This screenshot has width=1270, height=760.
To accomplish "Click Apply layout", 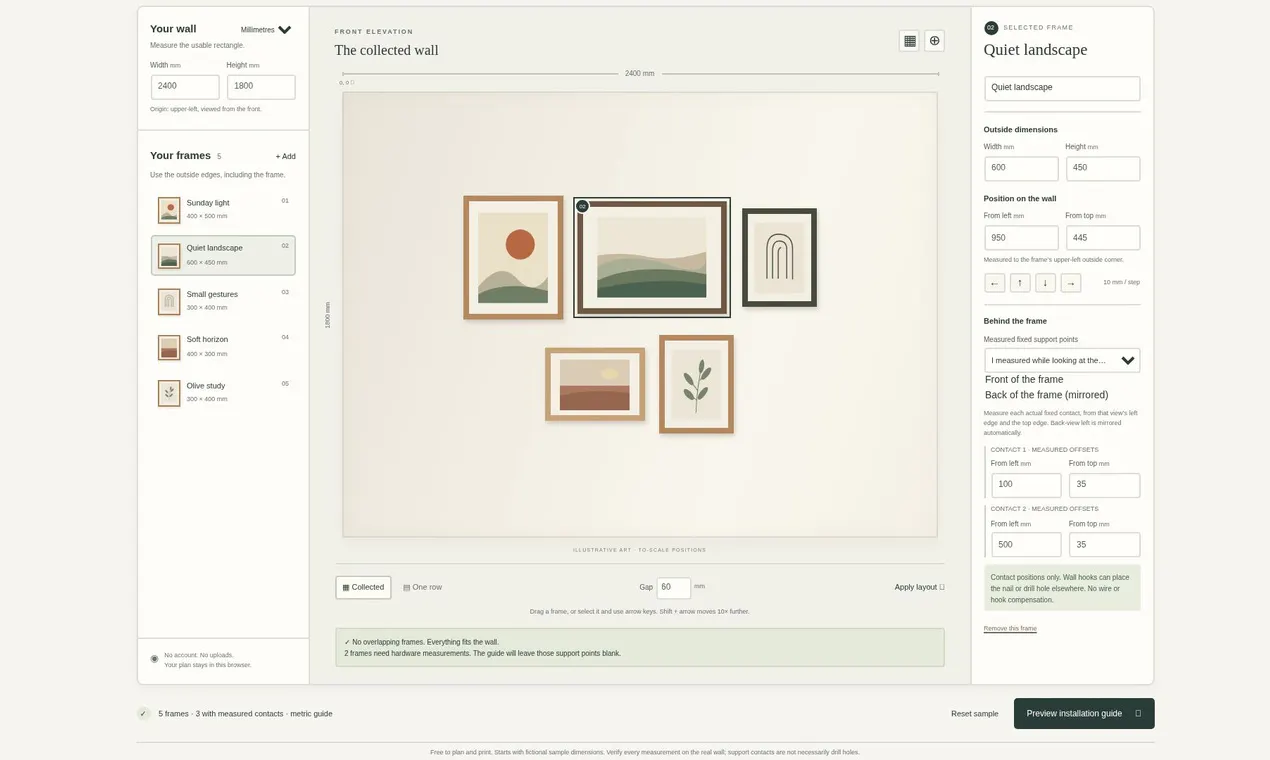I will (x=919, y=587).
